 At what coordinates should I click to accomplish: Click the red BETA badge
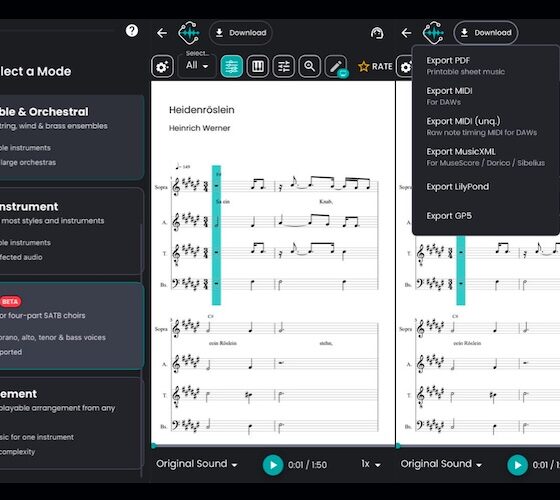[x=10, y=302]
